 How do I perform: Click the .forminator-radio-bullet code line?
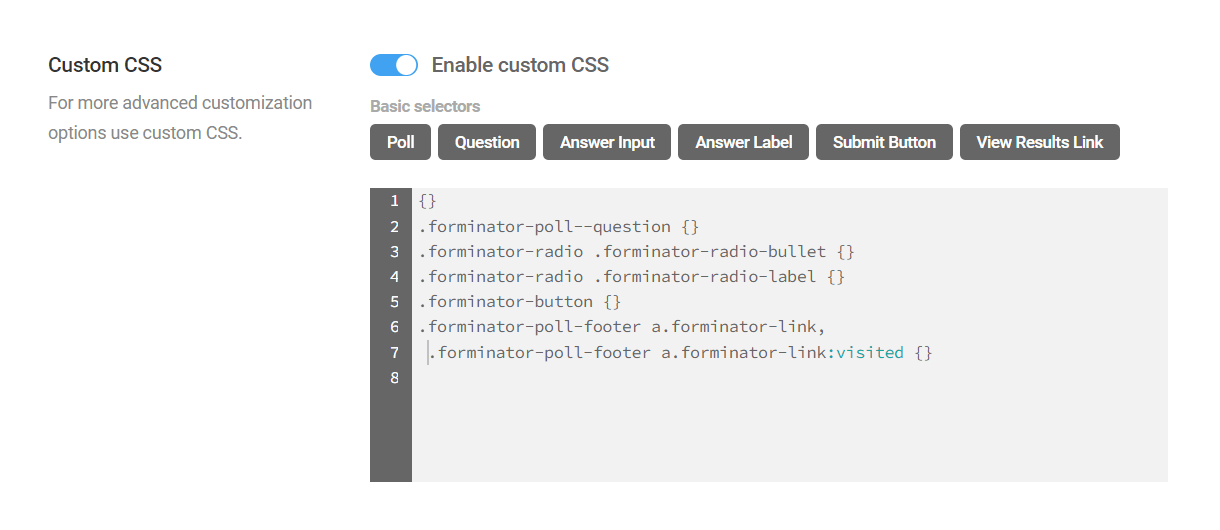[x=637, y=251]
